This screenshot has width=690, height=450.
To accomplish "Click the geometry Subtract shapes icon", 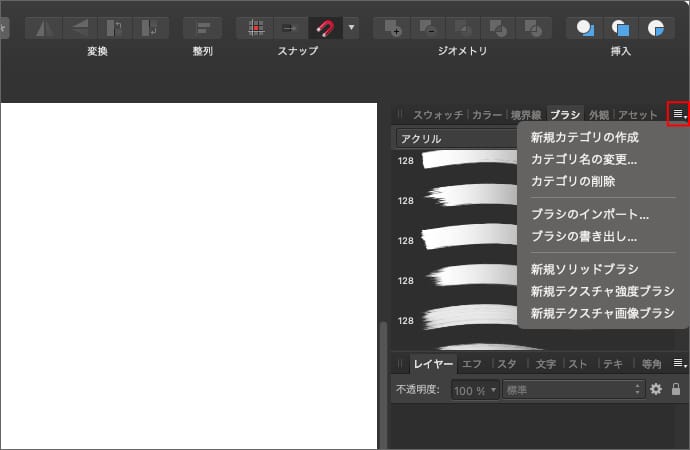I will click(428, 28).
